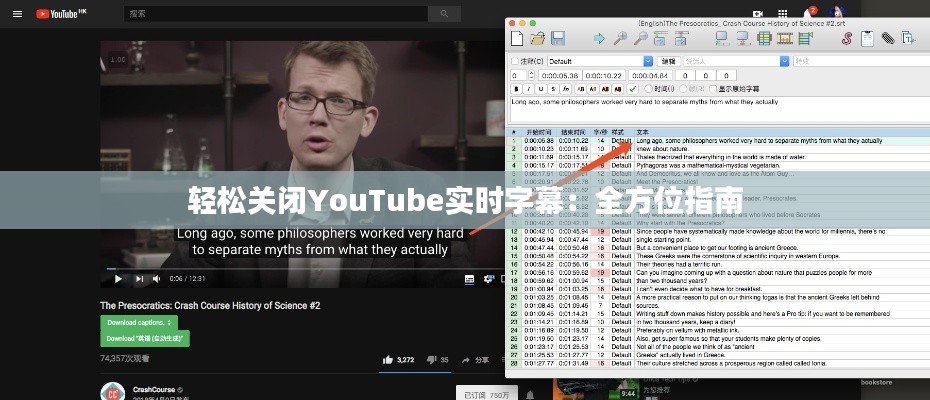The height and width of the screenshot is (400, 930).
Task: Open script properties with the clipboard icon
Action: [867, 39]
